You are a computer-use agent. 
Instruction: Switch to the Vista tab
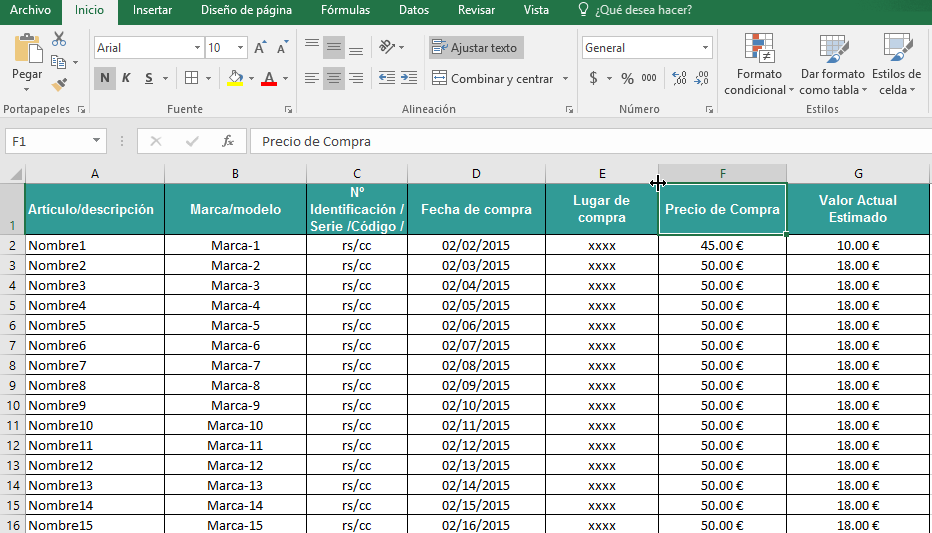click(x=536, y=10)
